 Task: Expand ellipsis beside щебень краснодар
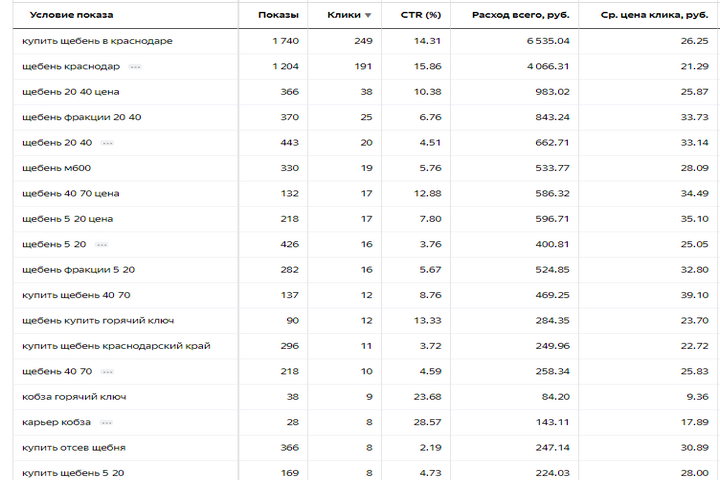135,67
